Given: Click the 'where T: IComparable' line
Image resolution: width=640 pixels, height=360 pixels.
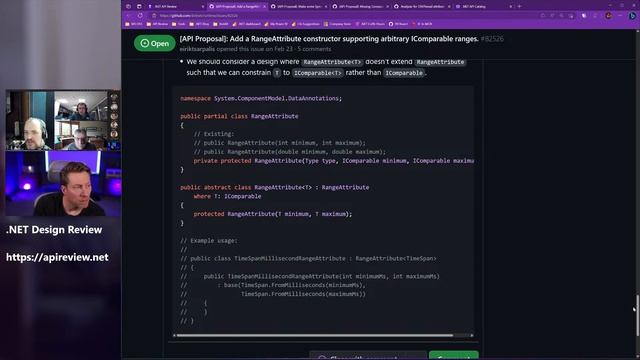Looking at the screenshot, I should click(x=227, y=196).
